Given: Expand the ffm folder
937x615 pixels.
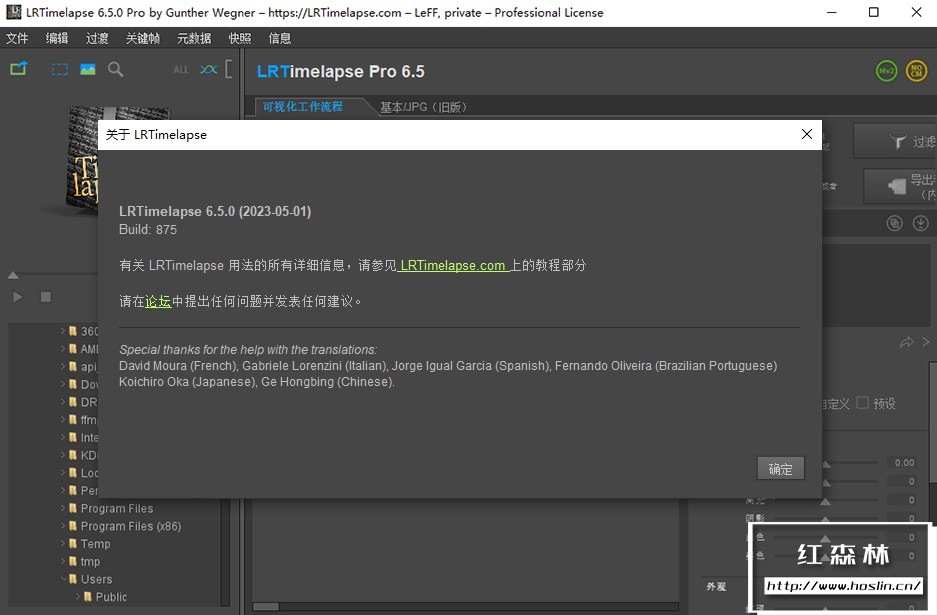Looking at the screenshot, I should point(63,420).
